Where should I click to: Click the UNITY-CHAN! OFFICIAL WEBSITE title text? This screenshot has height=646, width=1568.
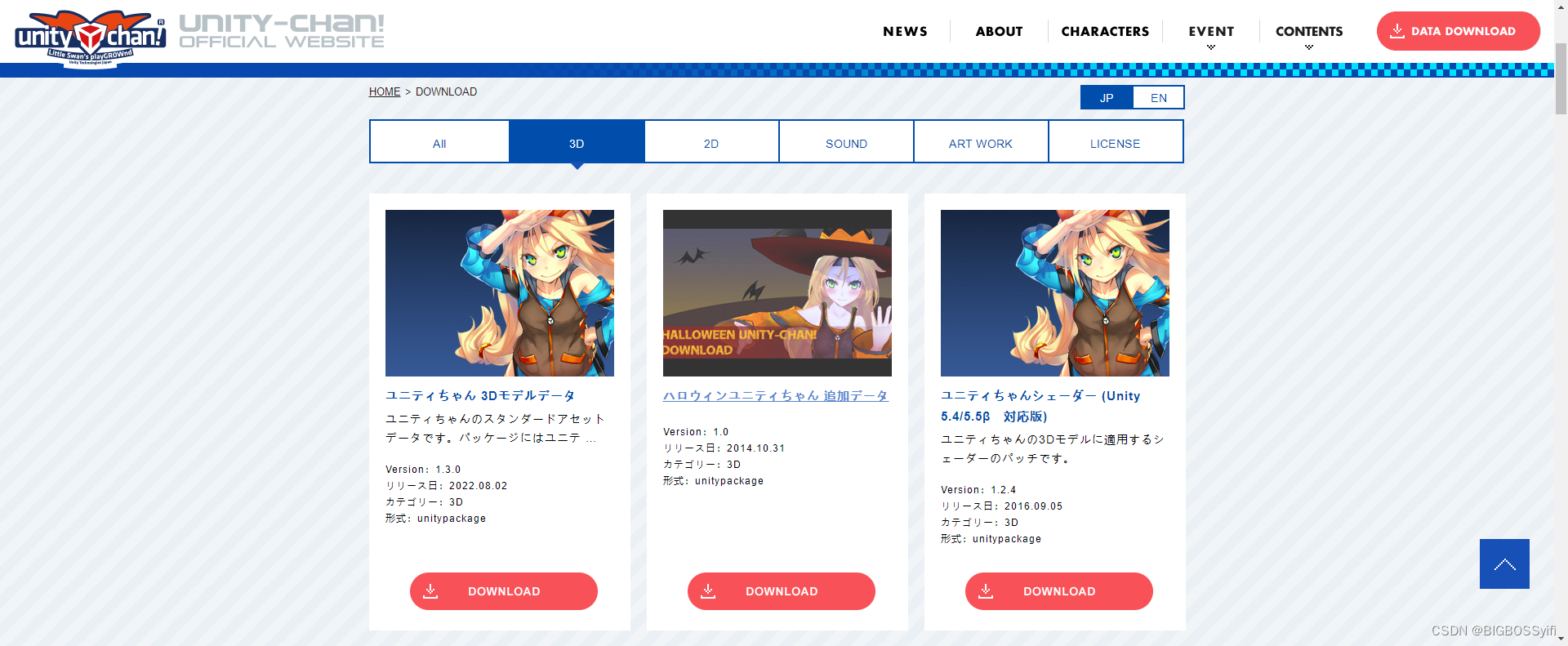(282, 31)
